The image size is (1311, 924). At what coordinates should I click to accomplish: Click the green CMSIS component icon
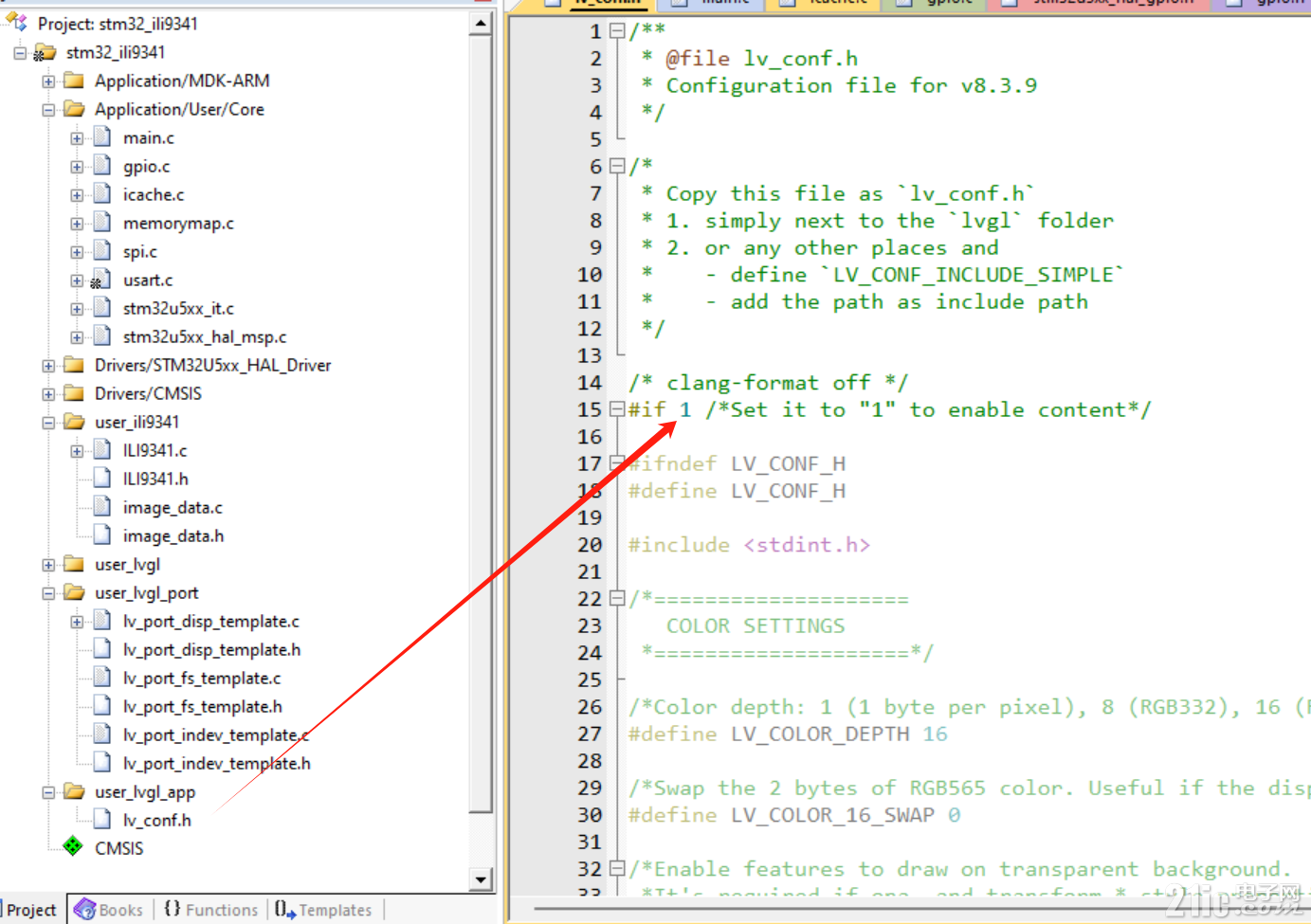pos(73,846)
